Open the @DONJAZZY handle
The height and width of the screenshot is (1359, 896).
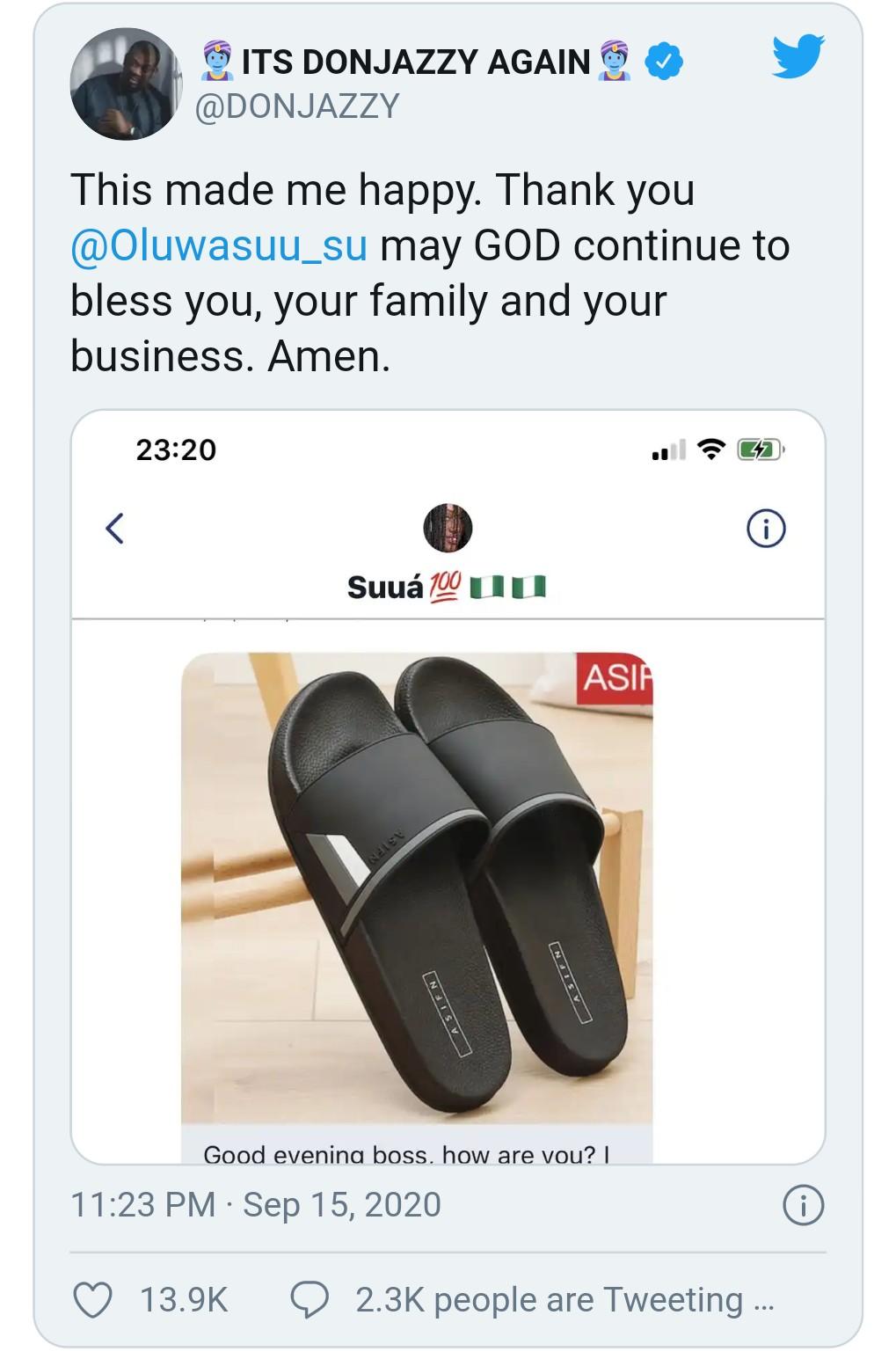[x=296, y=106]
